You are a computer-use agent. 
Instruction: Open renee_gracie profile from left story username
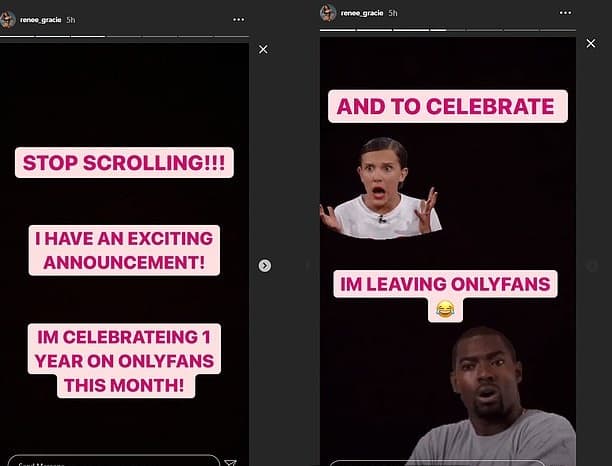(x=41, y=20)
